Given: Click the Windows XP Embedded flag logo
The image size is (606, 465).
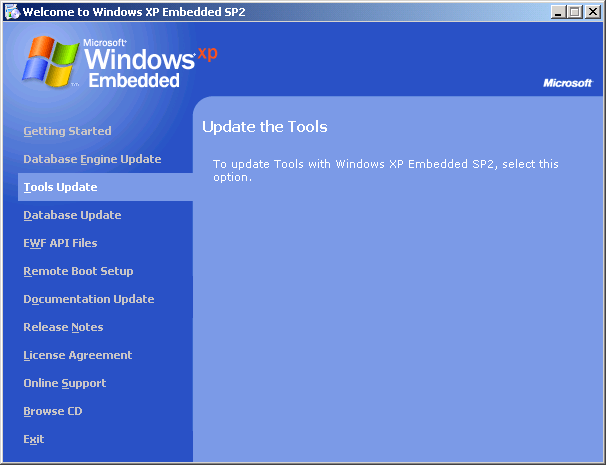Looking at the screenshot, I should point(50,61).
